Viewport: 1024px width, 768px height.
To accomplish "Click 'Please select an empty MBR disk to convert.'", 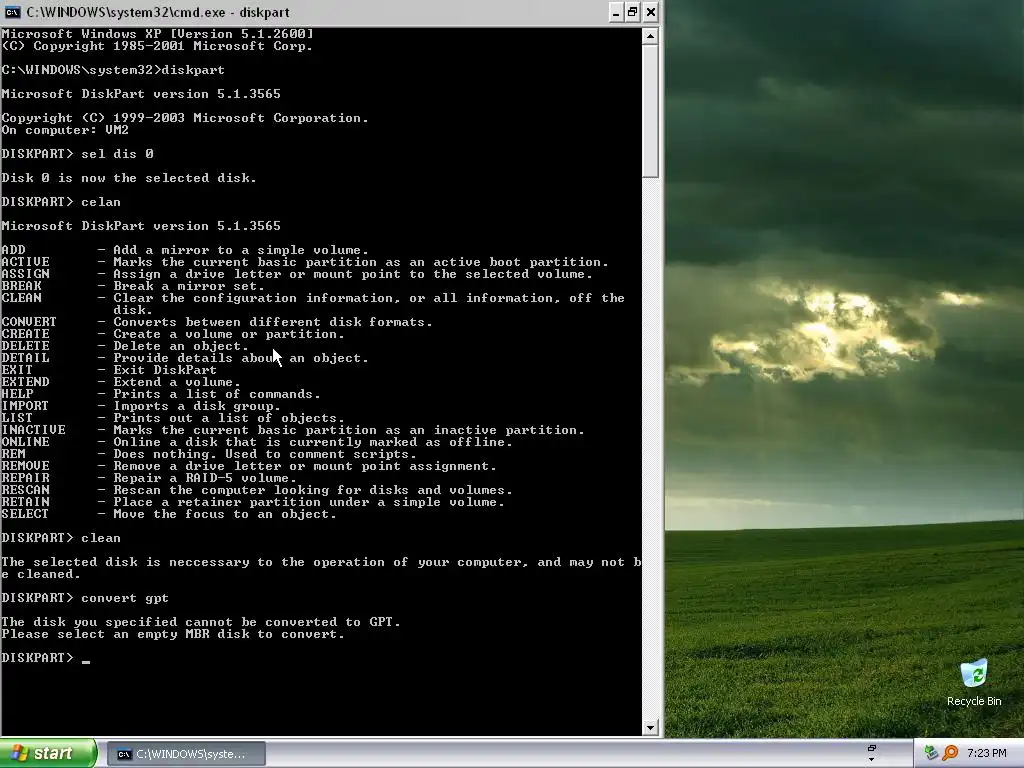I will tap(172, 634).
